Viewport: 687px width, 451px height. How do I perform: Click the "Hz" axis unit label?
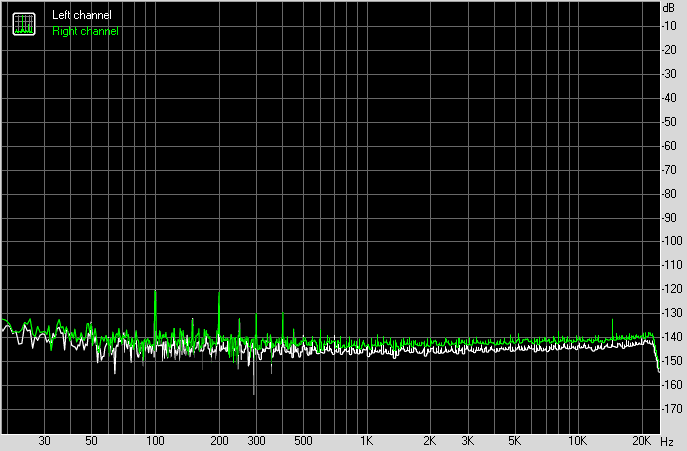click(x=667, y=441)
